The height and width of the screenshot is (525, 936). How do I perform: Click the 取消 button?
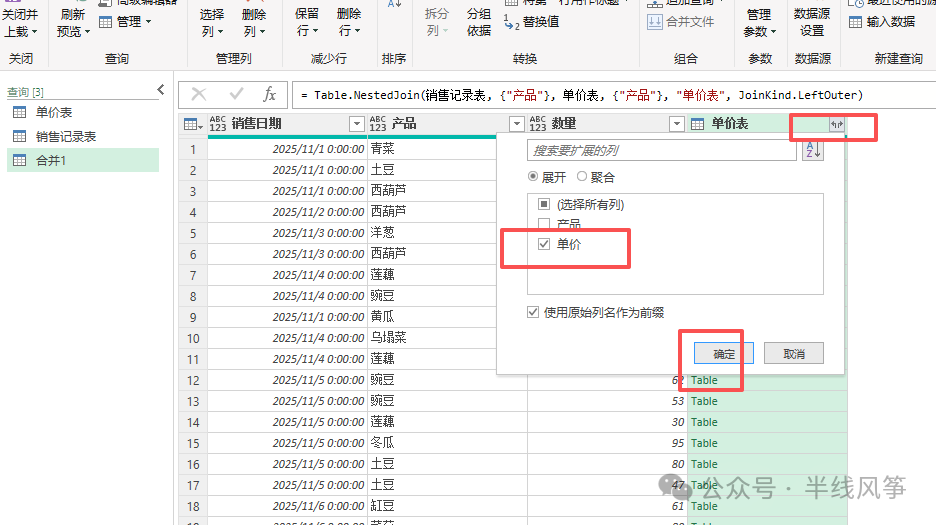(794, 354)
